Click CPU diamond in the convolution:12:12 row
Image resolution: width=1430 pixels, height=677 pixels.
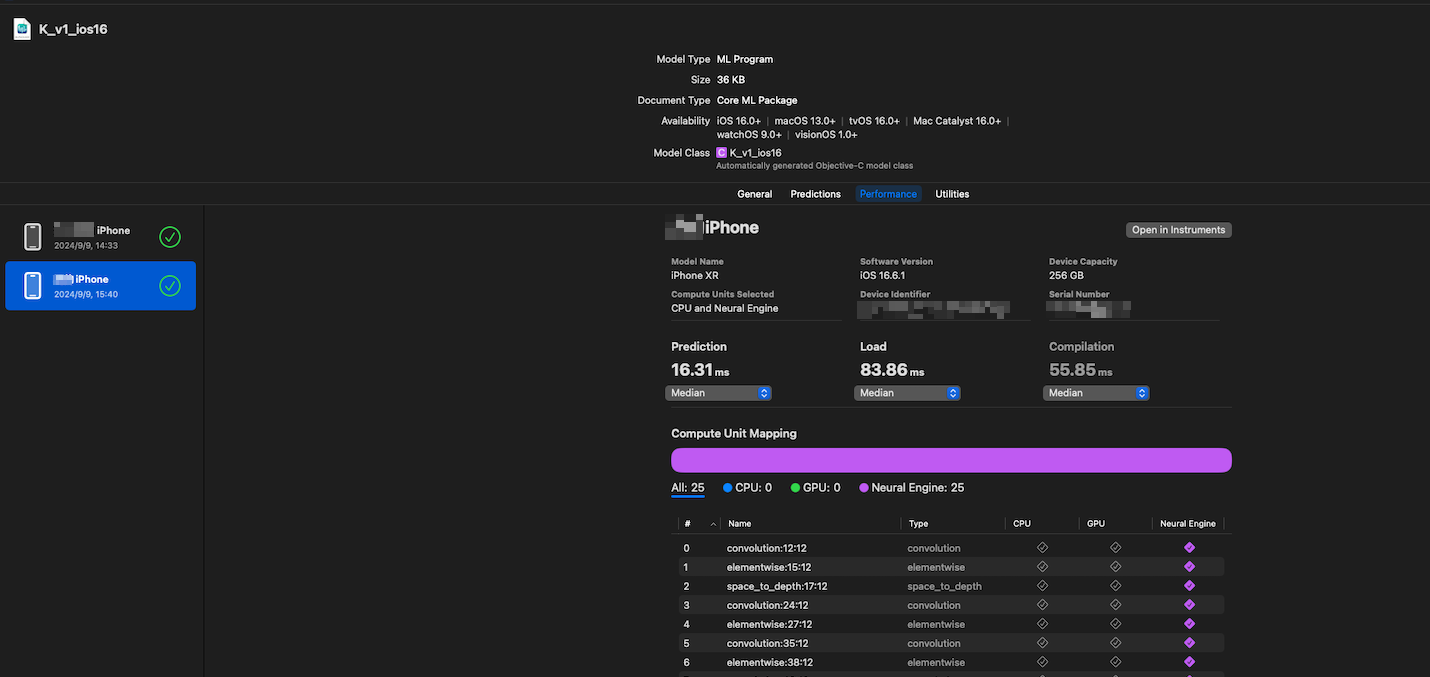(1042, 548)
